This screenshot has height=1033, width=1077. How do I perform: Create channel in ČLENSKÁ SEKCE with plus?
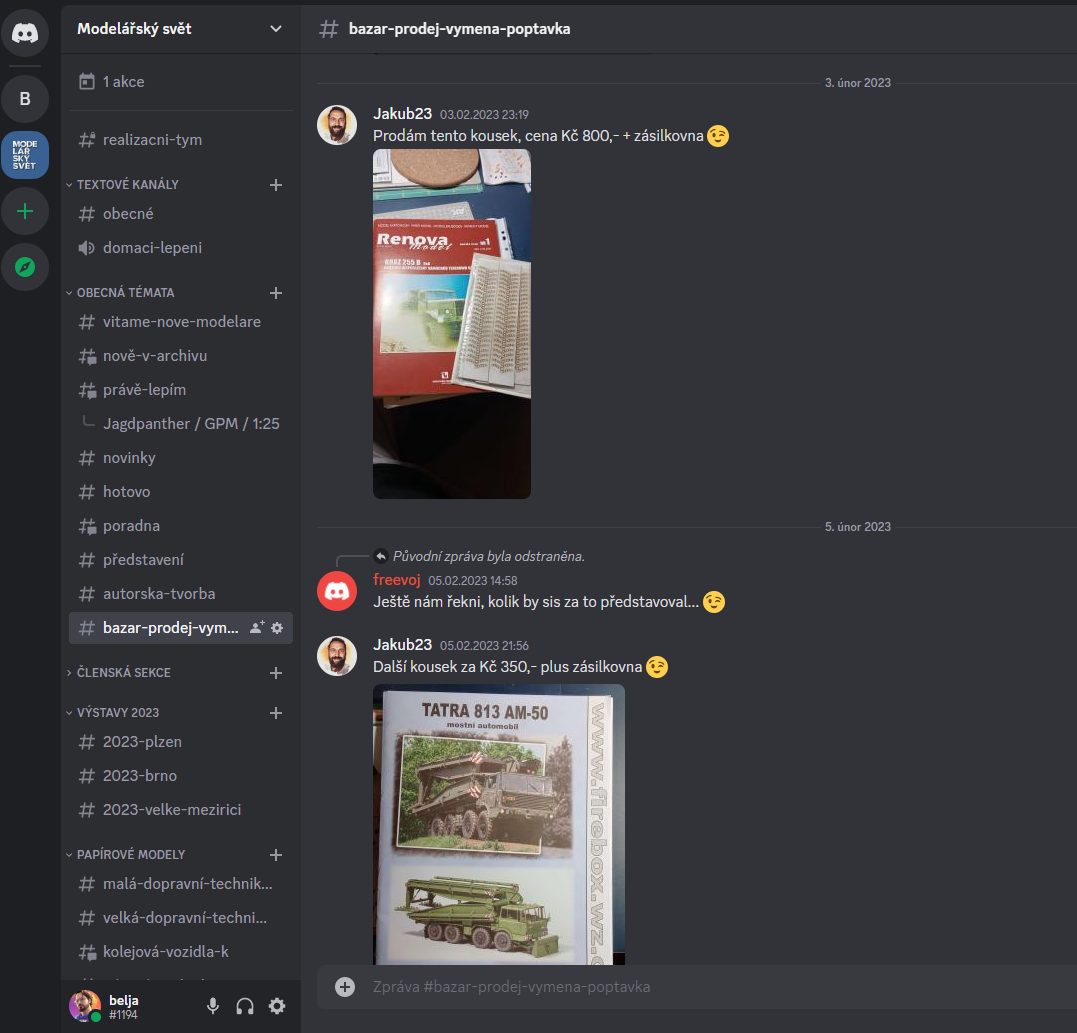click(276, 672)
